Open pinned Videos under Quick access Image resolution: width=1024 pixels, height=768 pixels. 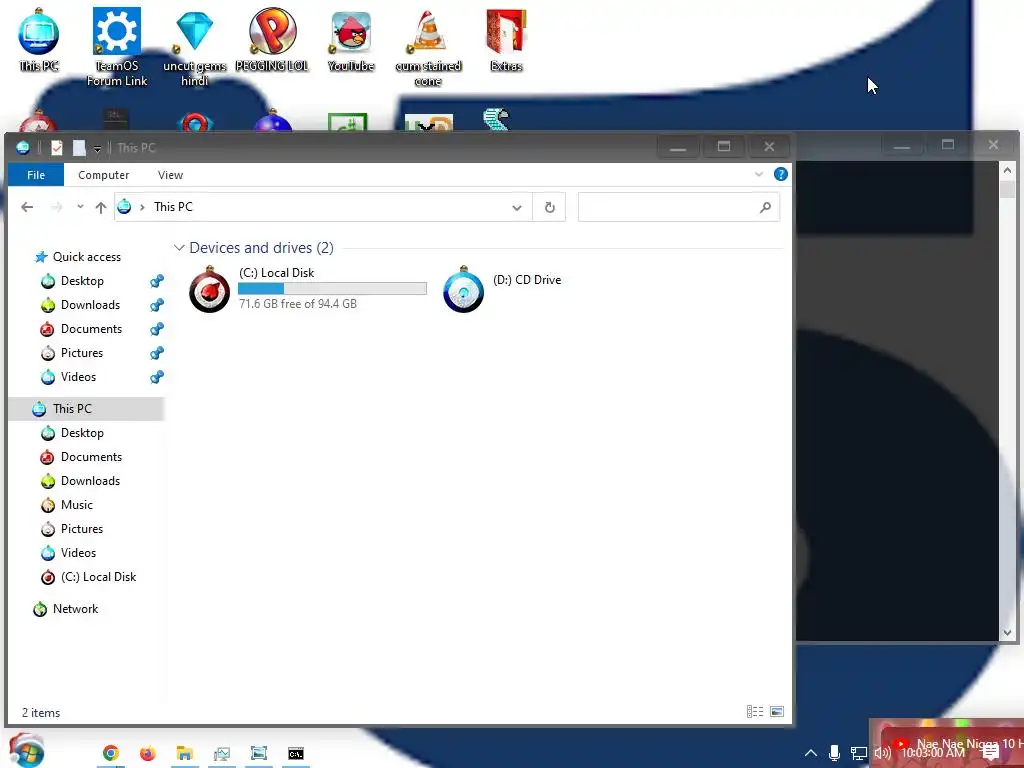(78, 377)
